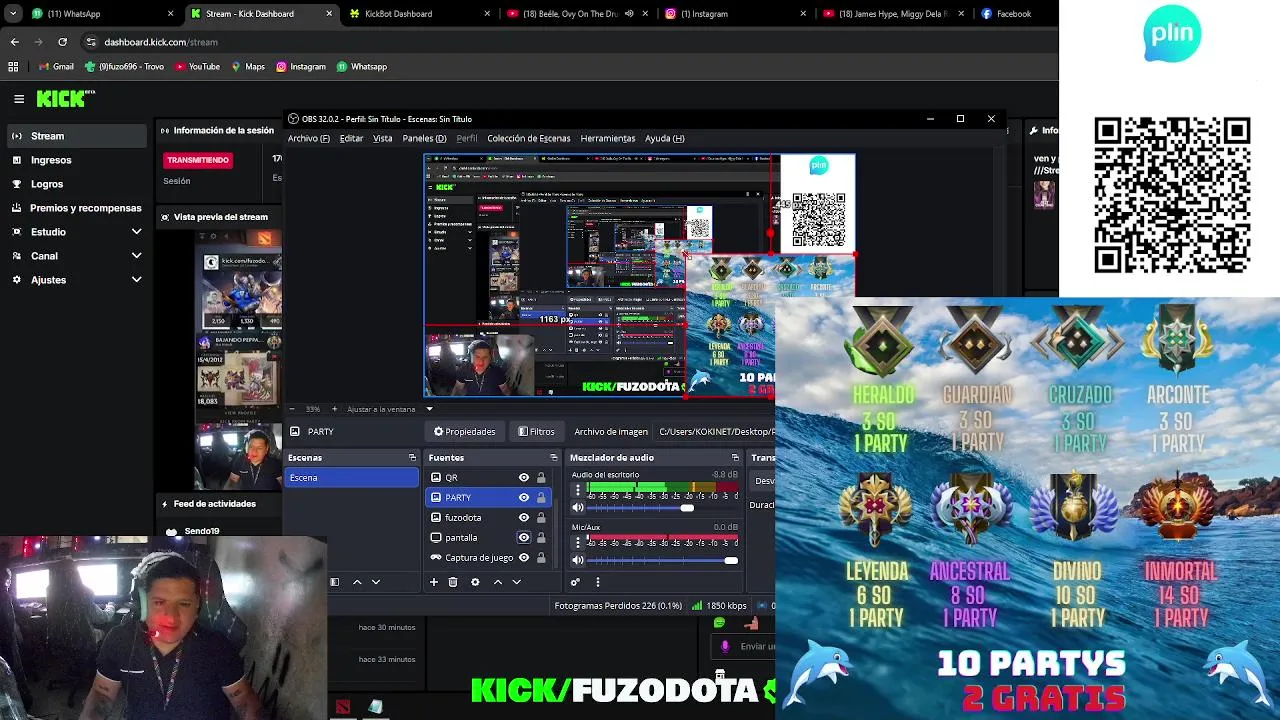Open the Archivo menu in OBS
Screen dimensions: 1280x720
click(309, 138)
